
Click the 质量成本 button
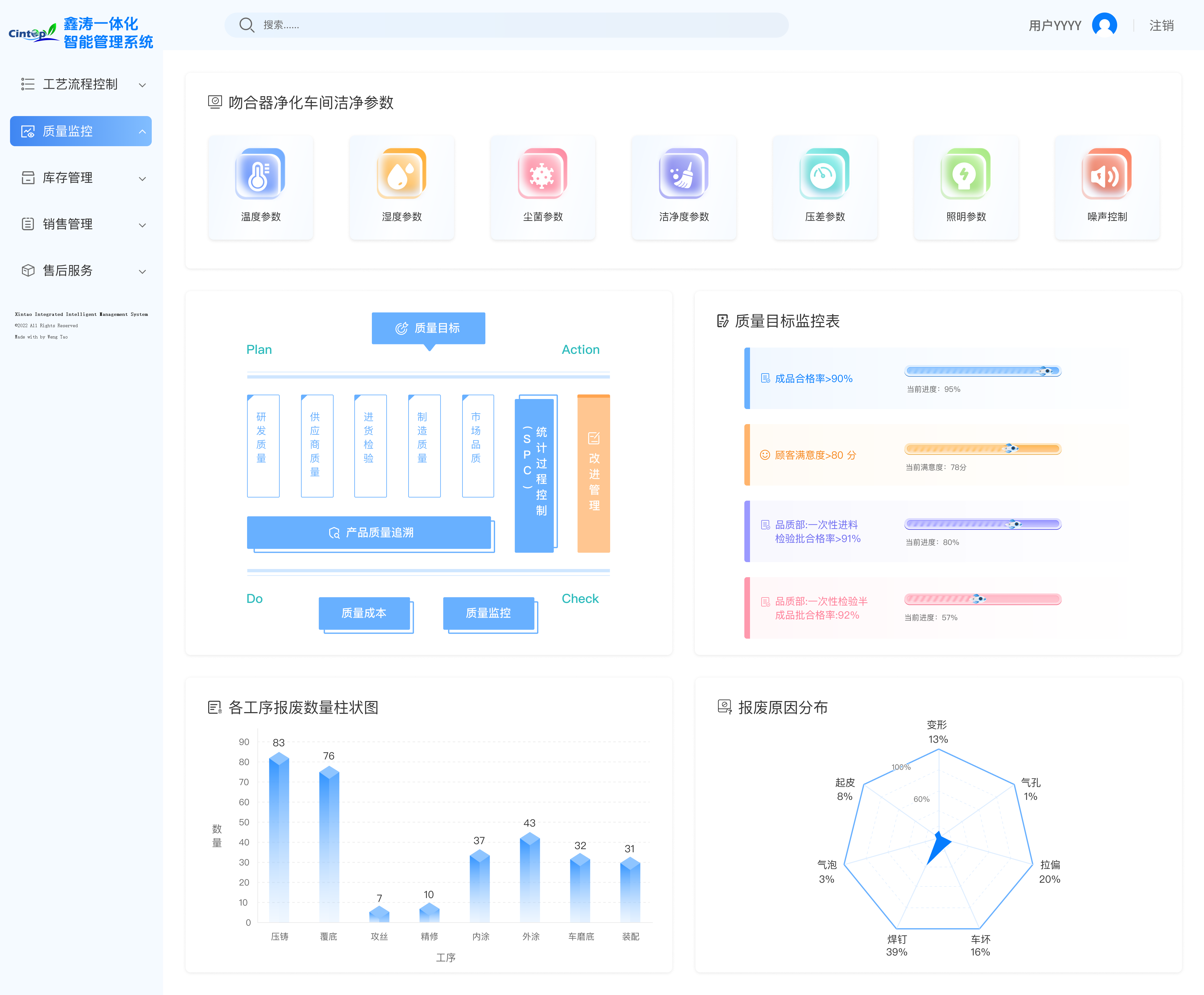point(364,613)
